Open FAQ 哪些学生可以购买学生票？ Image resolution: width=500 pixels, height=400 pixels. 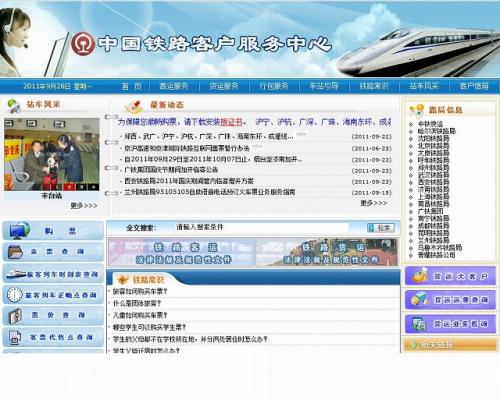point(149,327)
